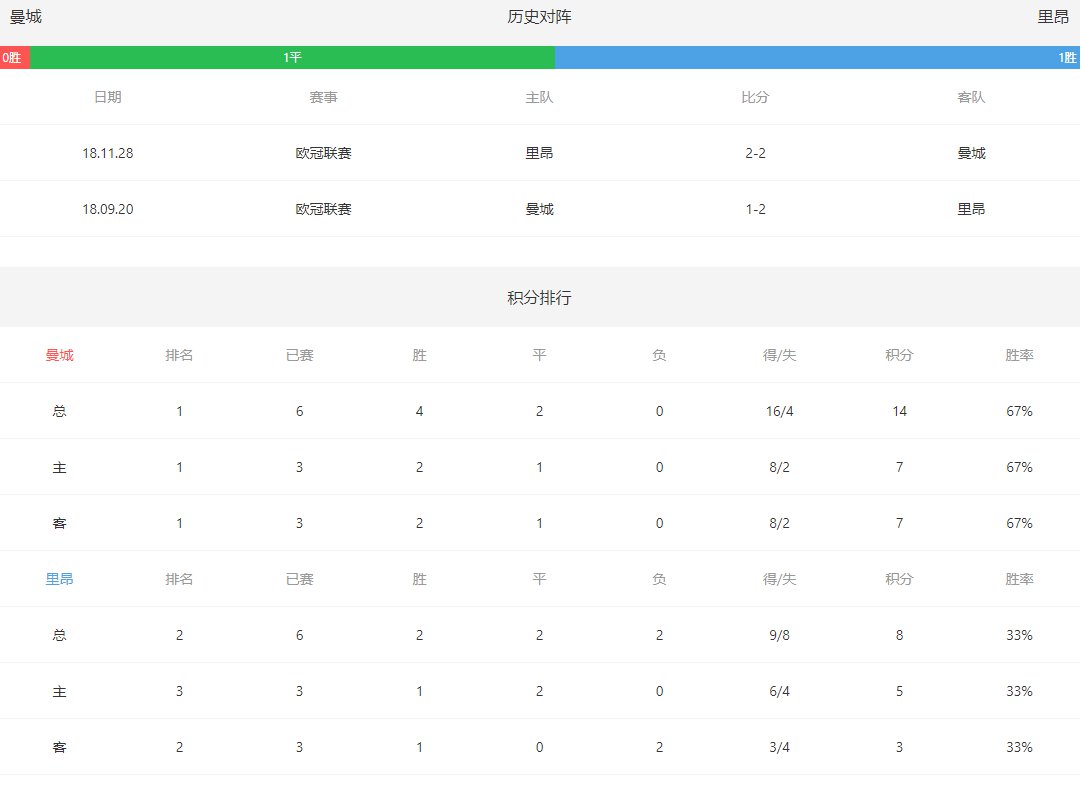The height and width of the screenshot is (792, 1081).
Task: Click away team 曼城 in 18.11.28 row
Action: [x=971, y=153]
